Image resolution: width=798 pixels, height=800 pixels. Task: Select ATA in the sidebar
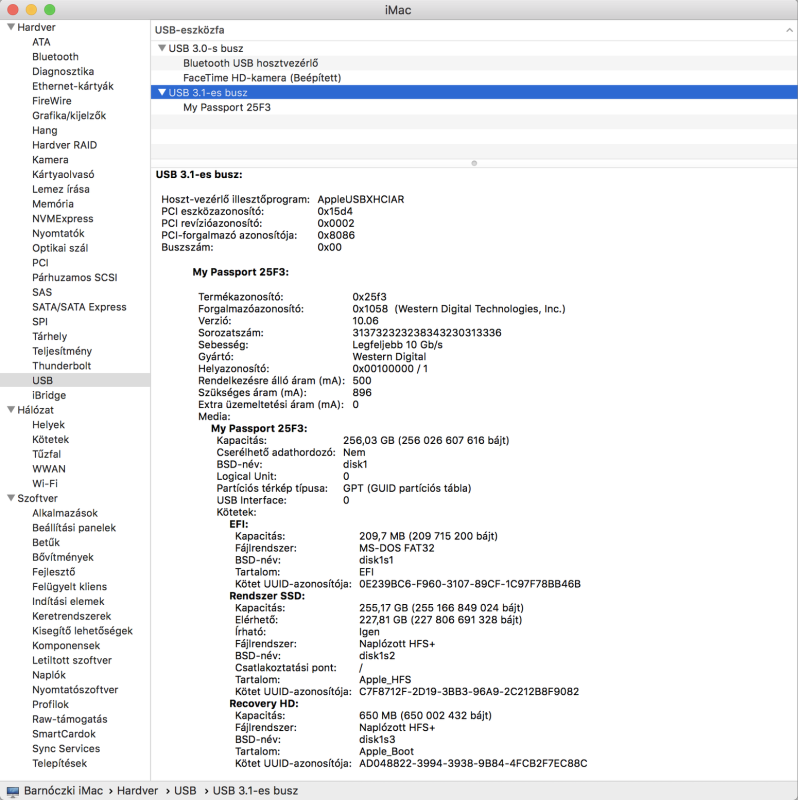coord(41,42)
